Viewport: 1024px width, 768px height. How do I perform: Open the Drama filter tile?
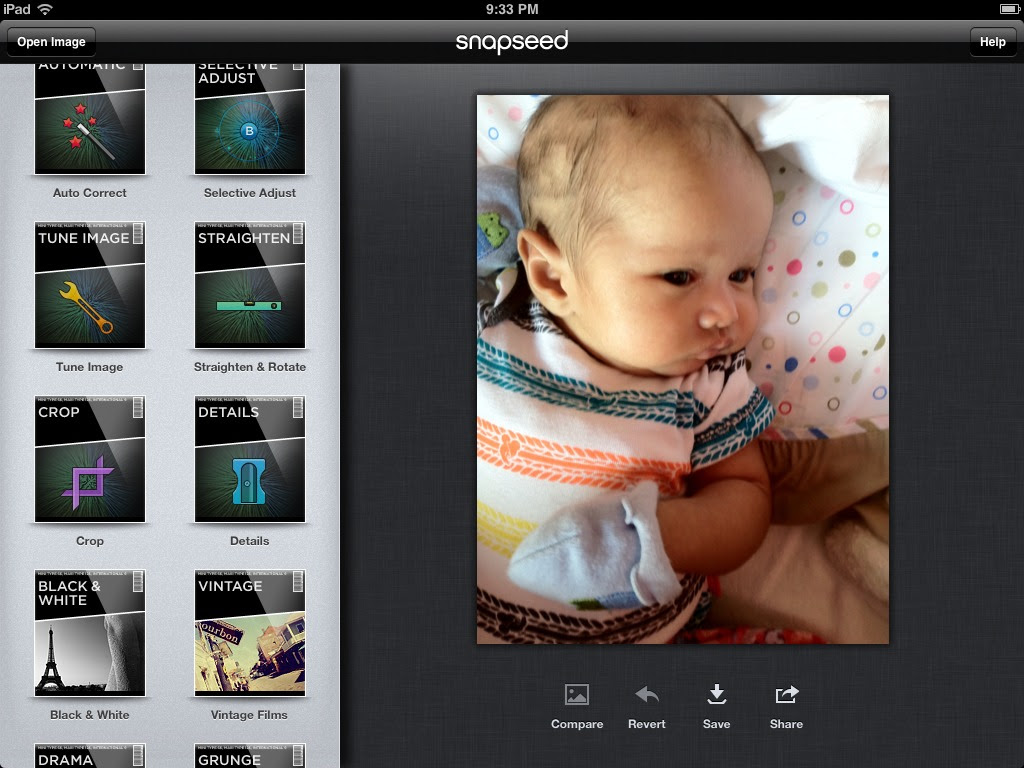(89, 756)
